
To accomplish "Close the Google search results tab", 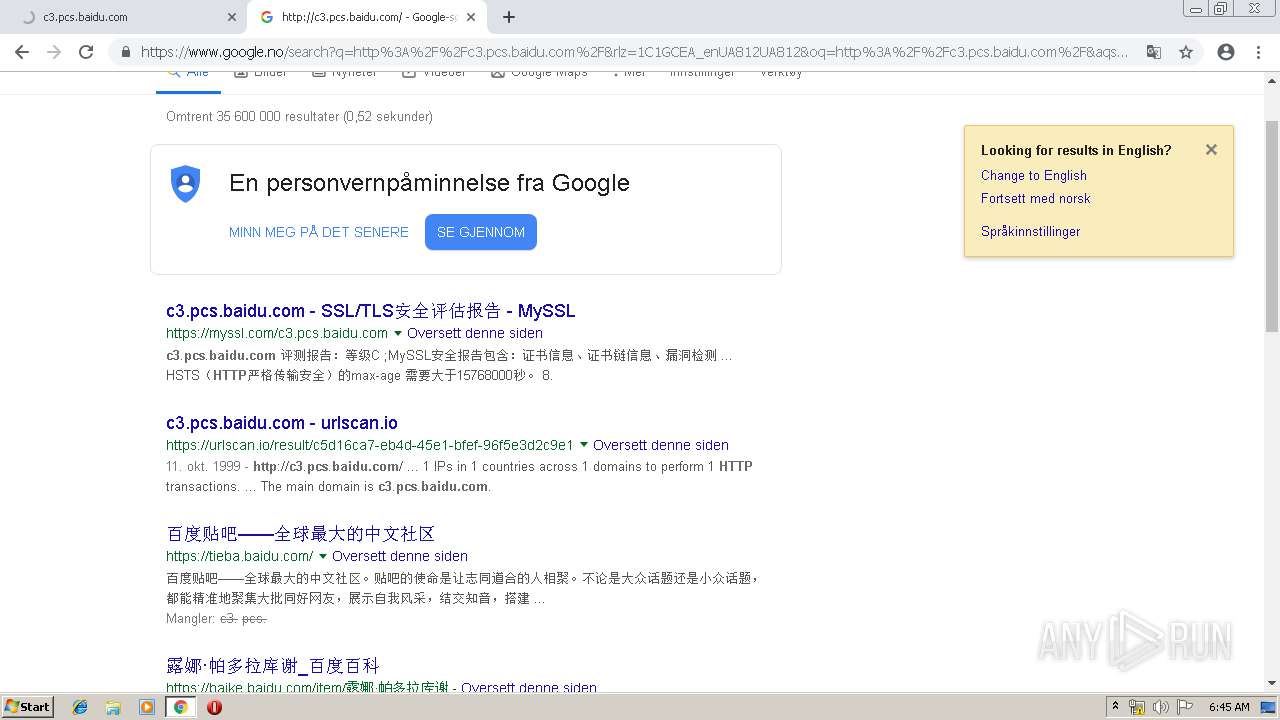I will (471, 17).
